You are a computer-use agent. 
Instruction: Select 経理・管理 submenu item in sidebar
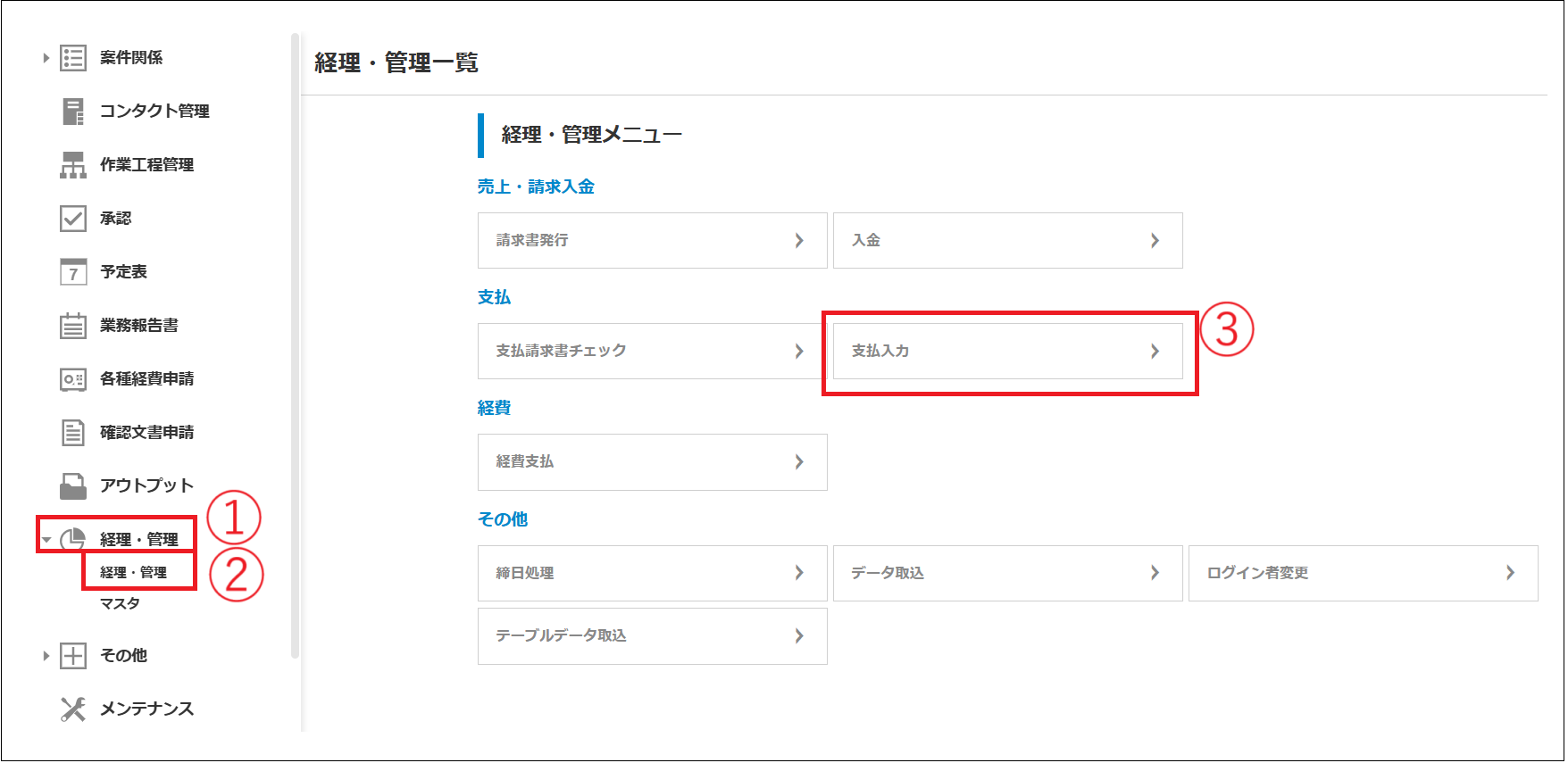tap(133, 573)
